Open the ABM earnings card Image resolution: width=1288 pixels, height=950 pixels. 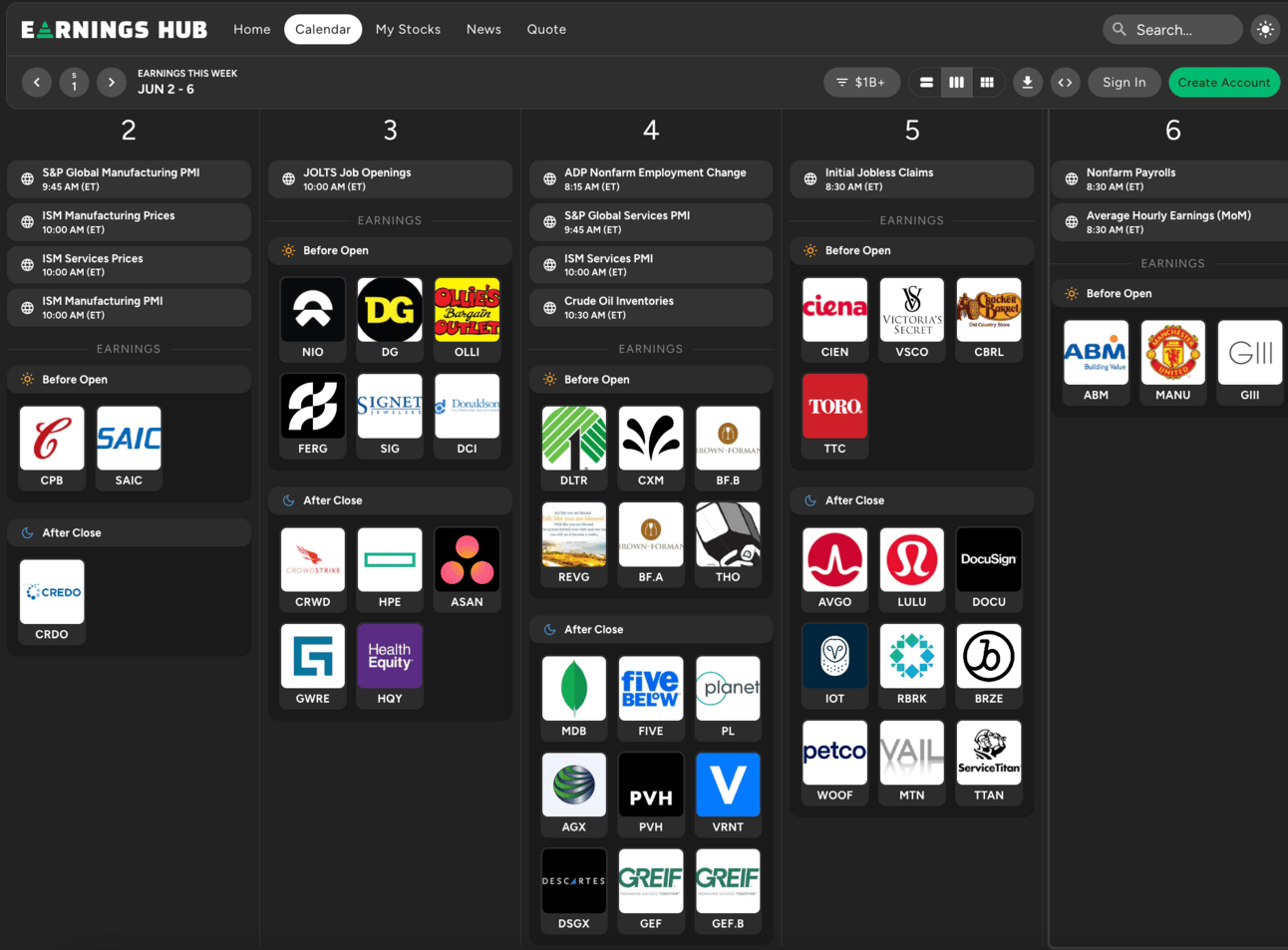coord(1097,362)
